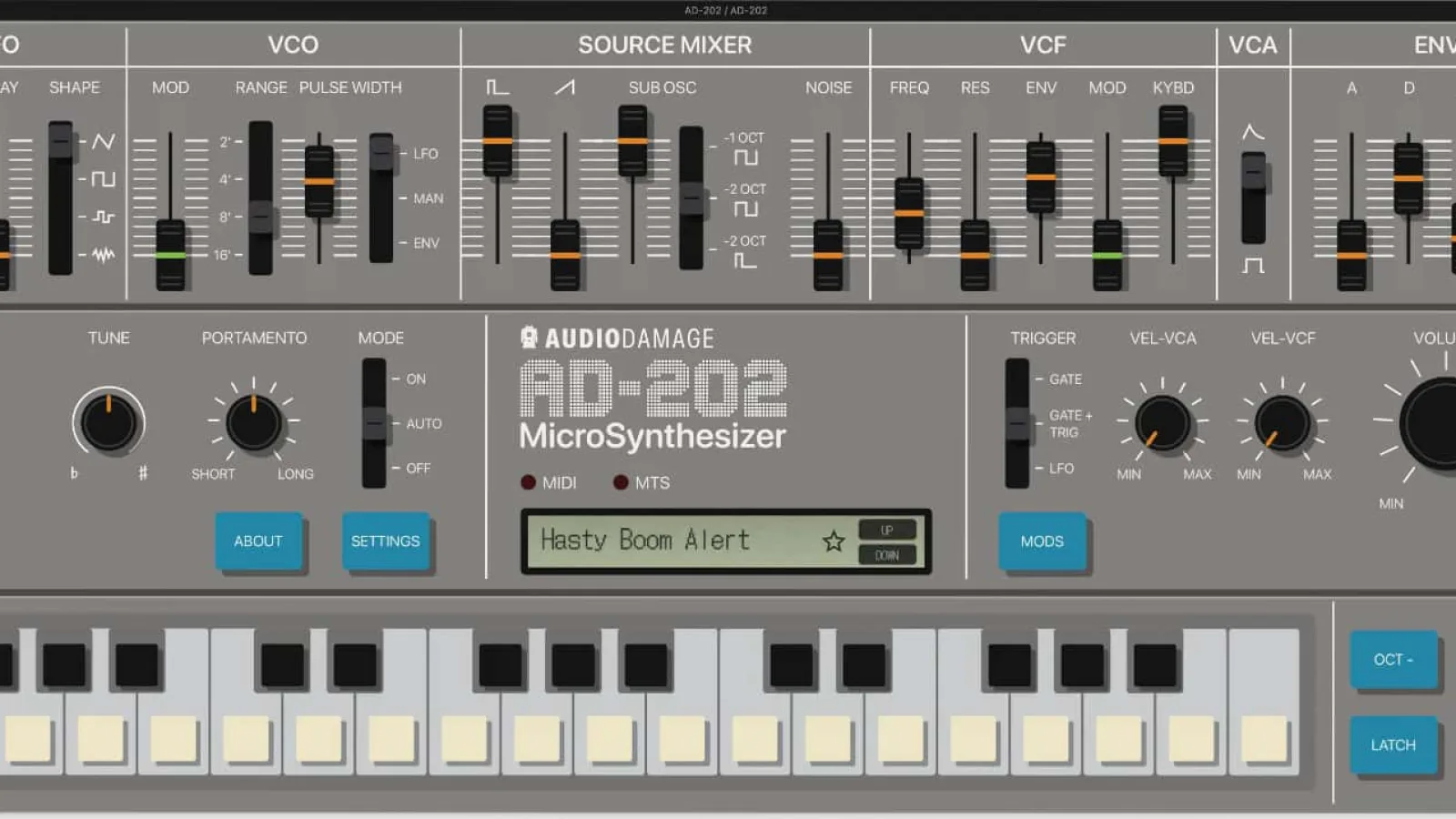The image size is (1456, 819).
Task: Set pulse width mode switch to MAN
Action: click(428, 198)
